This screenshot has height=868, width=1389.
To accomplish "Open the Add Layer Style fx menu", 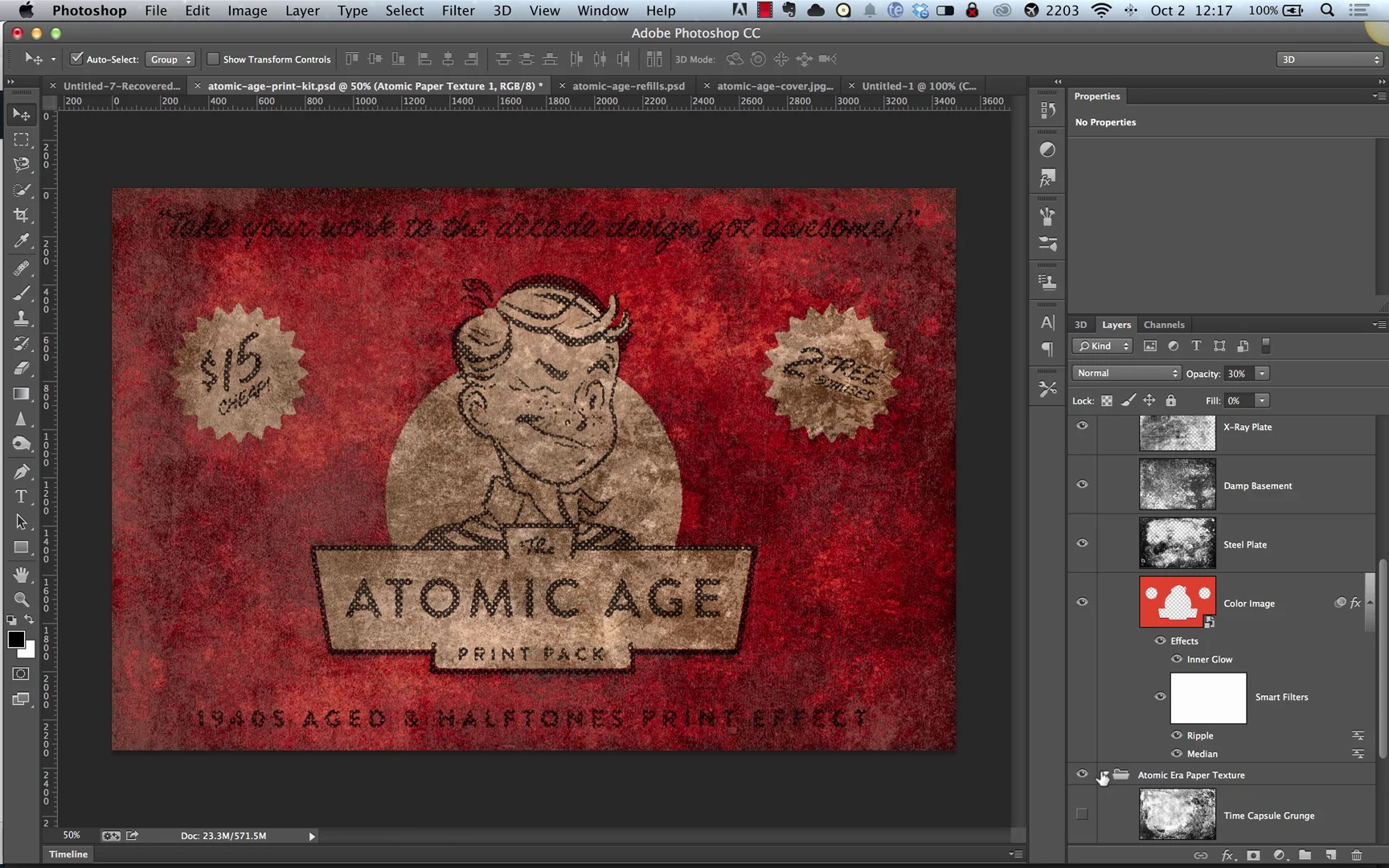I will pyautogui.click(x=1227, y=855).
